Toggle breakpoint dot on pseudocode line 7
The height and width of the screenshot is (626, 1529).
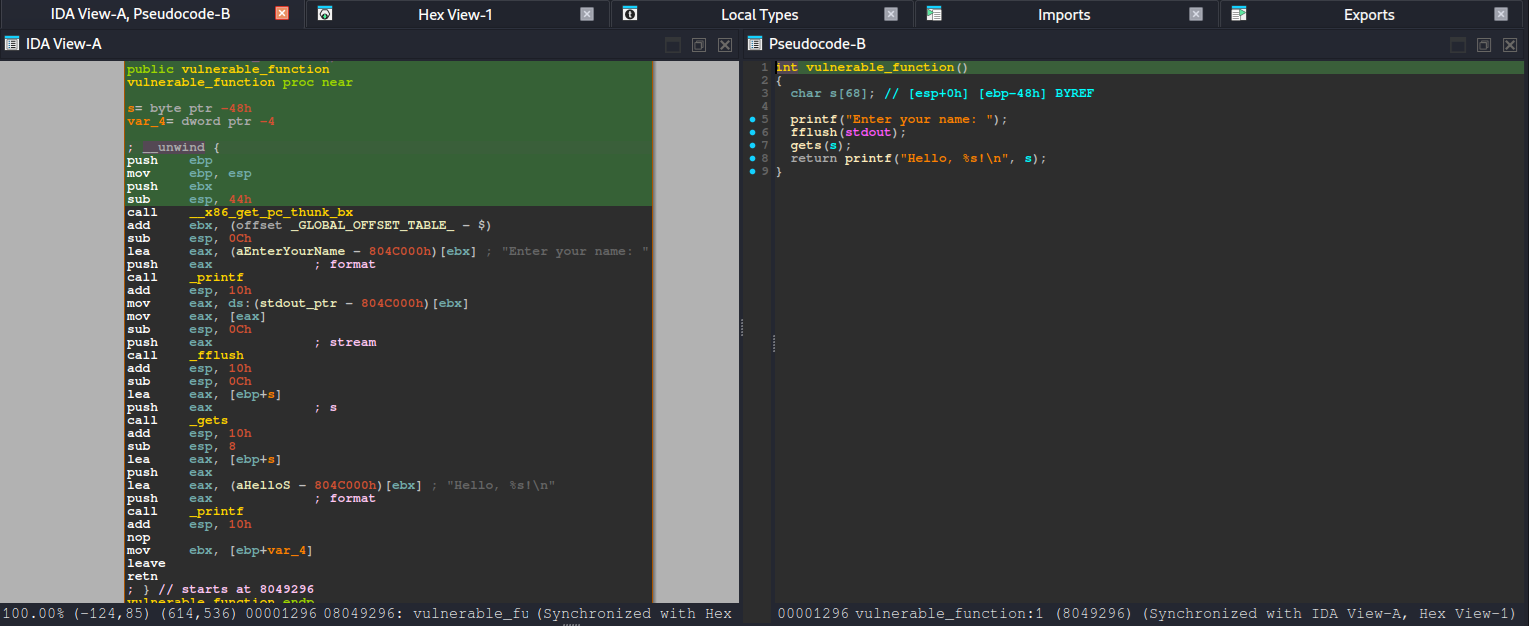(x=752, y=146)
